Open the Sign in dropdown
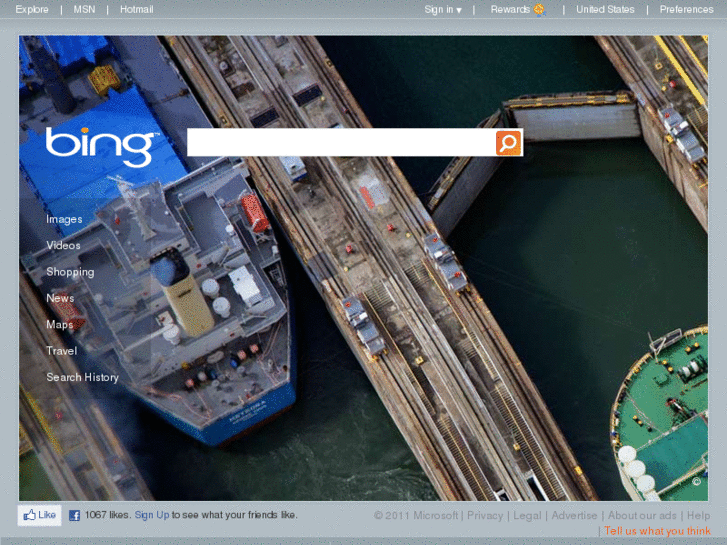Screen dimensions: 727x545 click(x=443, y=9)
